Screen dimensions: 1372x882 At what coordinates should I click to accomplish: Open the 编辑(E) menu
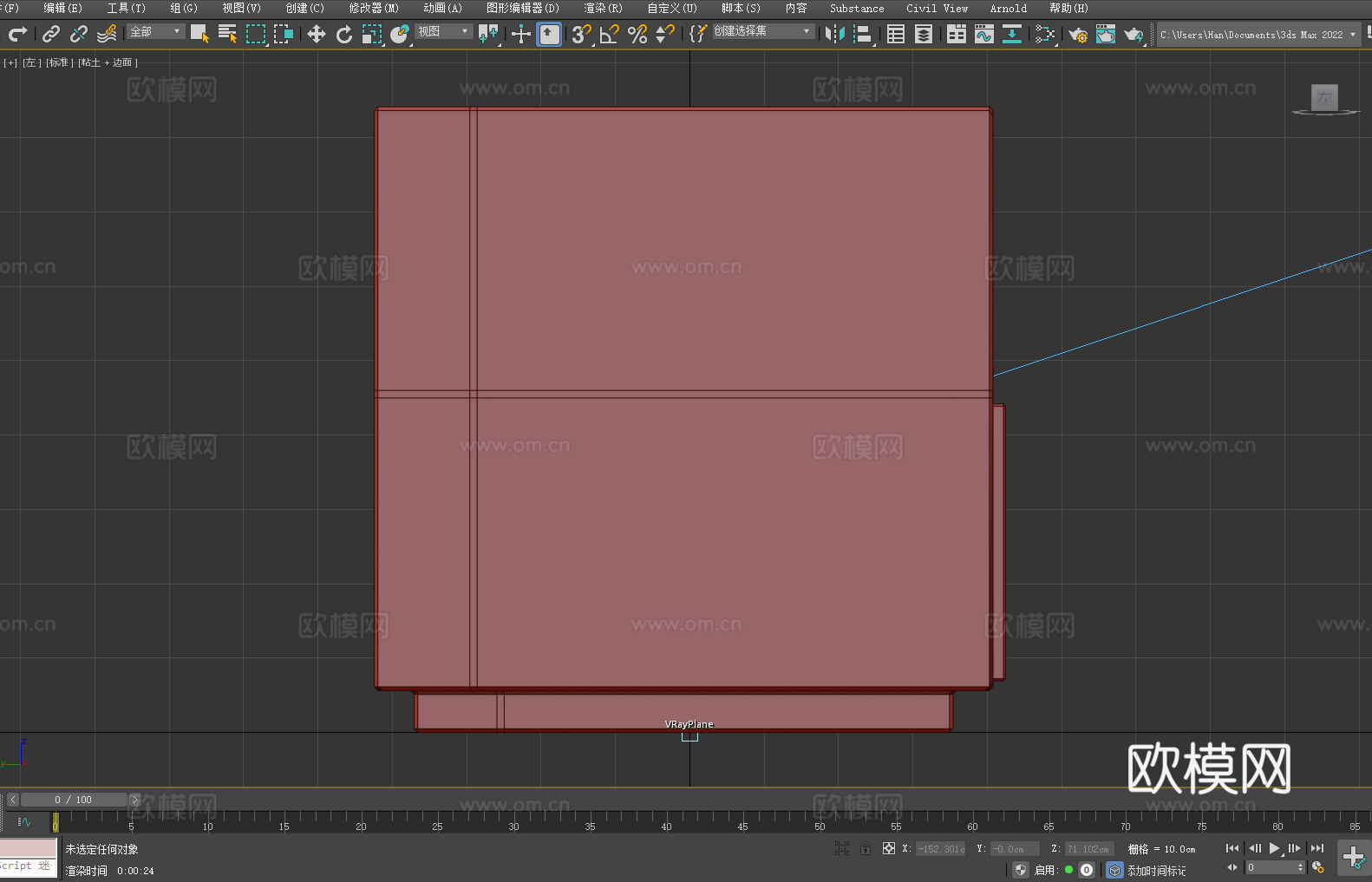click(62, 8)
